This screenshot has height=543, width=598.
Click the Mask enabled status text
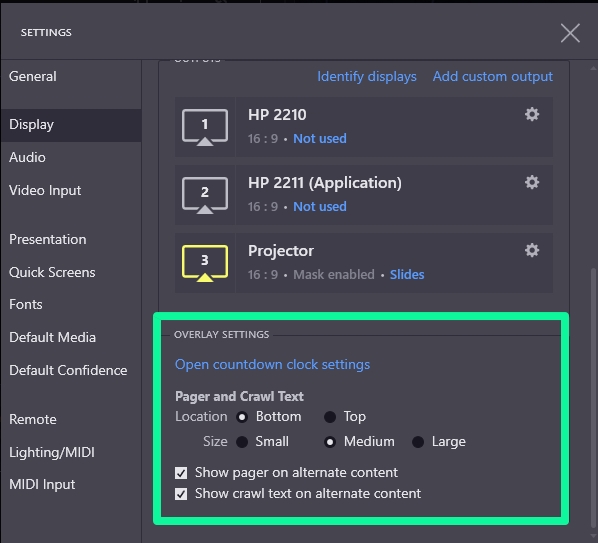334,275
